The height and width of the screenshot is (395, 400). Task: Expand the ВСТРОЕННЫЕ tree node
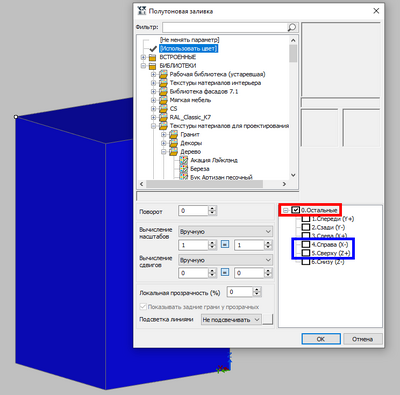click(143, 57)
